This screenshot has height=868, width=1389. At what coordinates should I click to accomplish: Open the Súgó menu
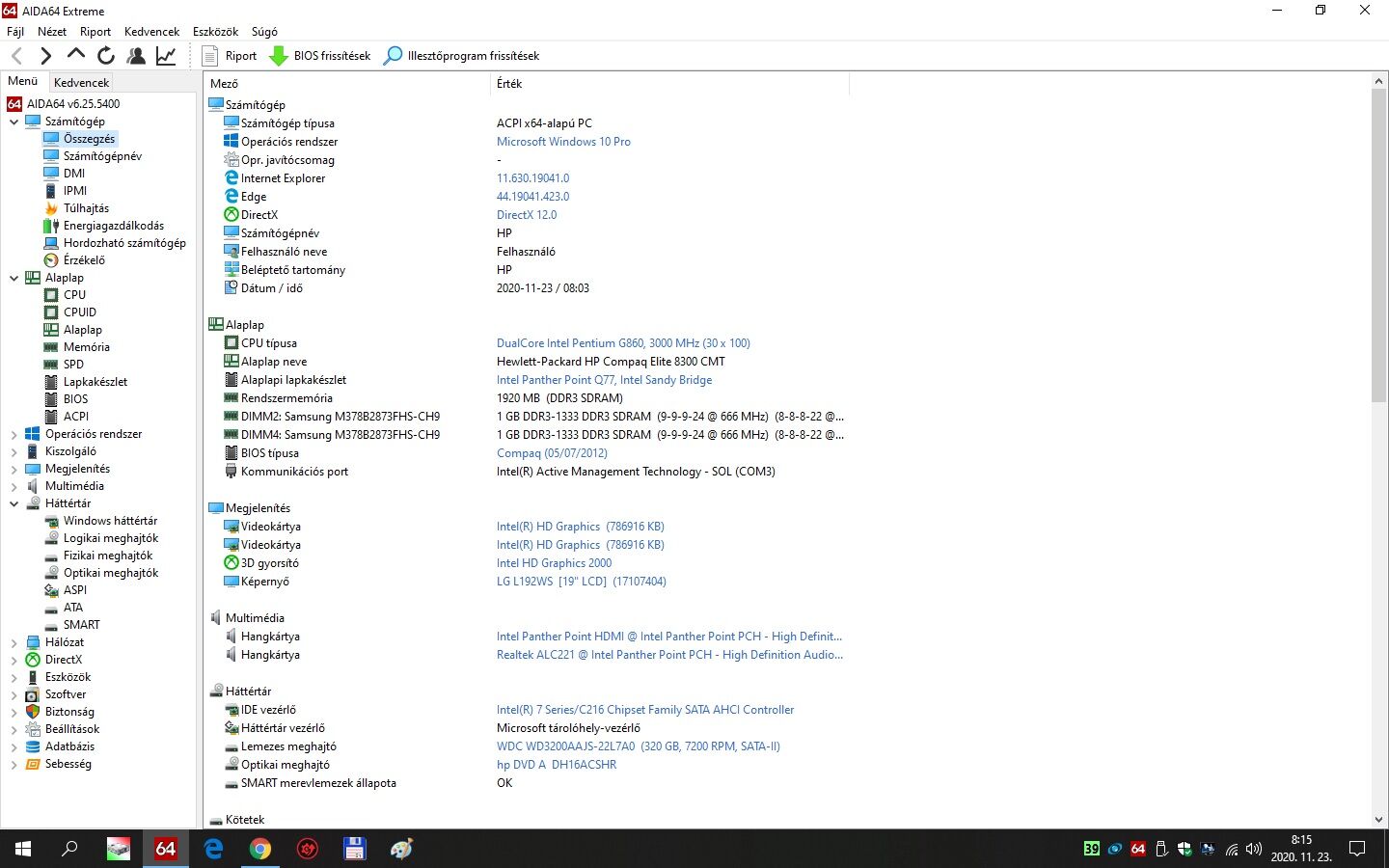tap(264, 32)
